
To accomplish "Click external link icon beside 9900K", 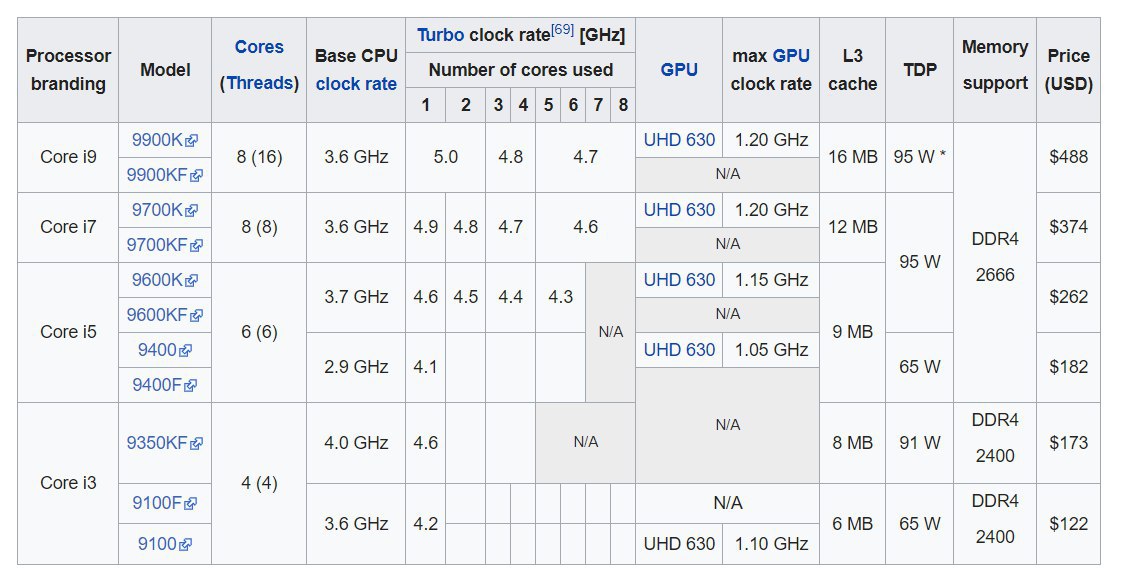I will 192,141.
